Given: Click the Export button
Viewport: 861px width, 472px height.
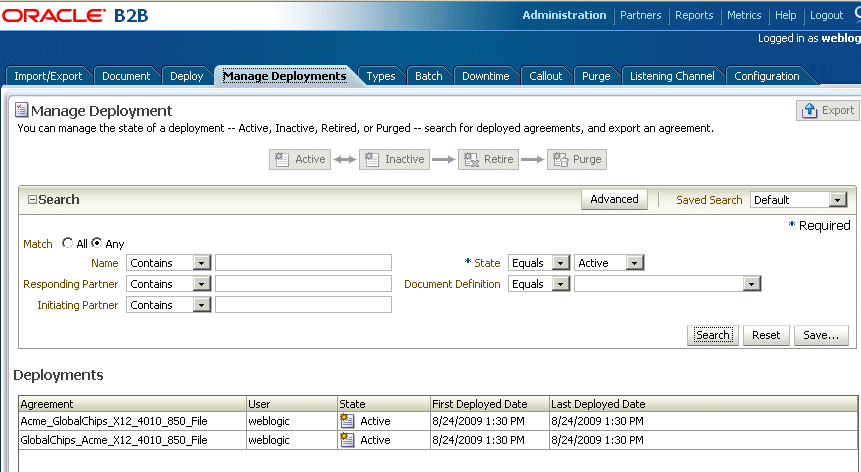Looking at the screenshot, I should point(827,110).
